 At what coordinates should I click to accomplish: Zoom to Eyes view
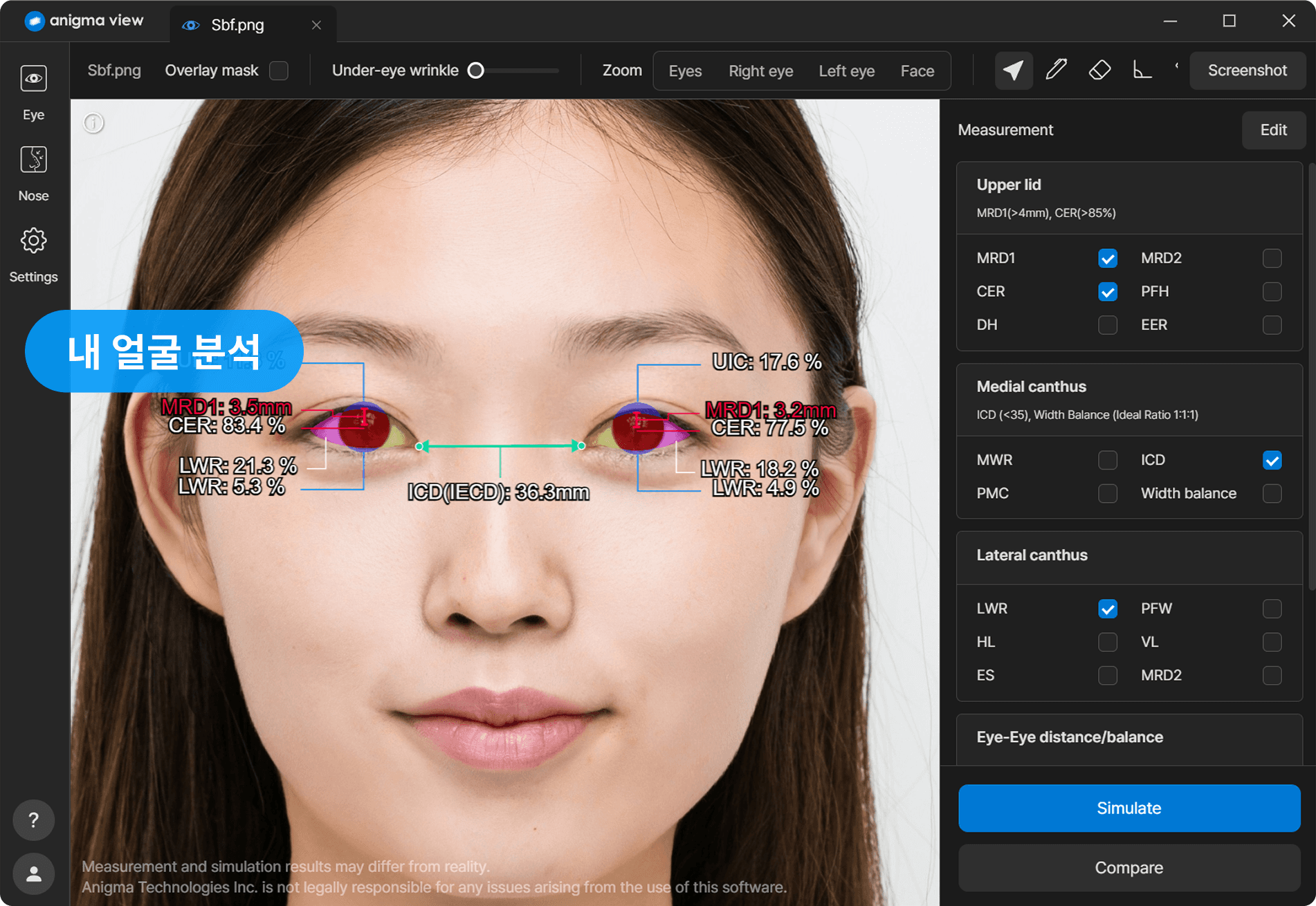[685, 71]
